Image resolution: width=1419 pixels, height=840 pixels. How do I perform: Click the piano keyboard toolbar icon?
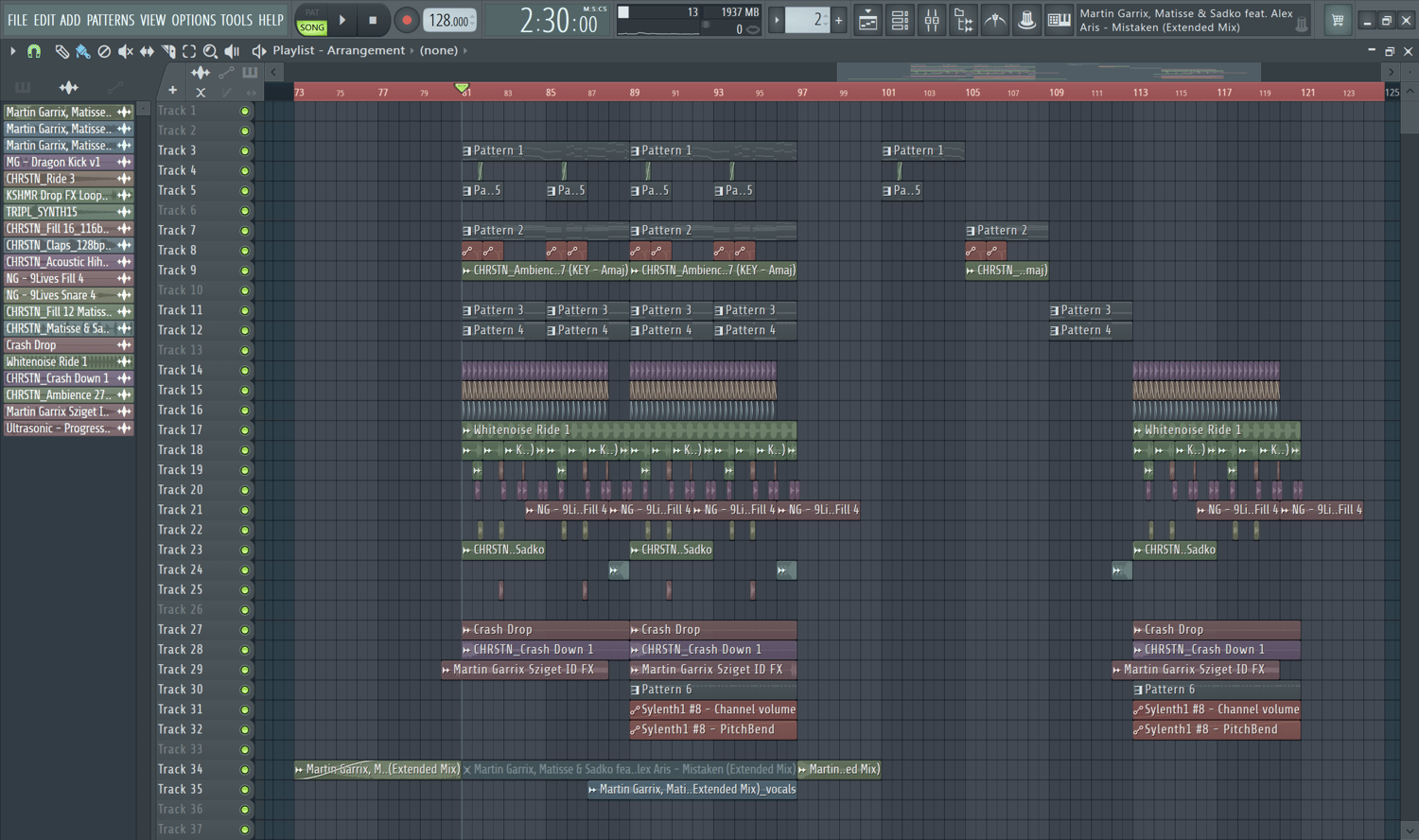point(1059,20)
